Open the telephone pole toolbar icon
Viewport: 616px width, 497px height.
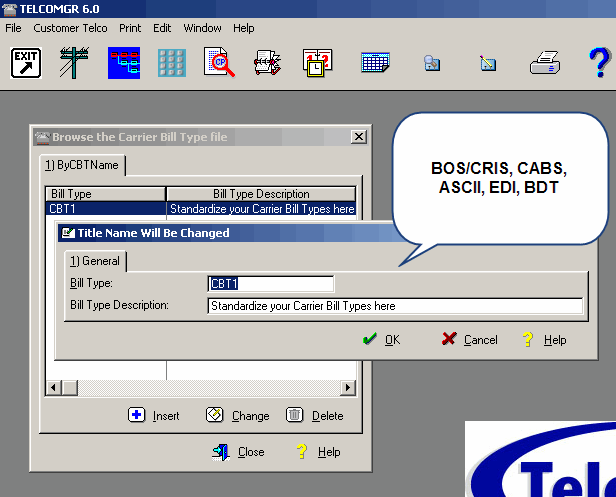point(74,63)
